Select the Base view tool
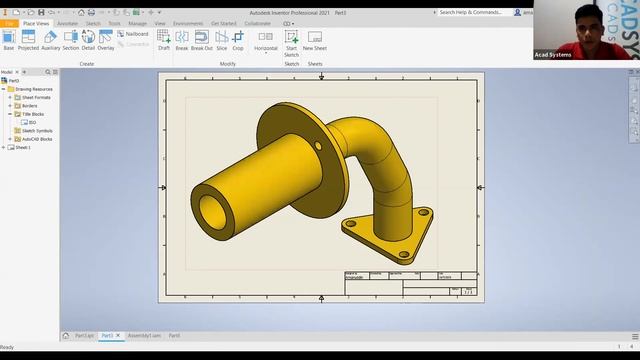 [9, 40]
